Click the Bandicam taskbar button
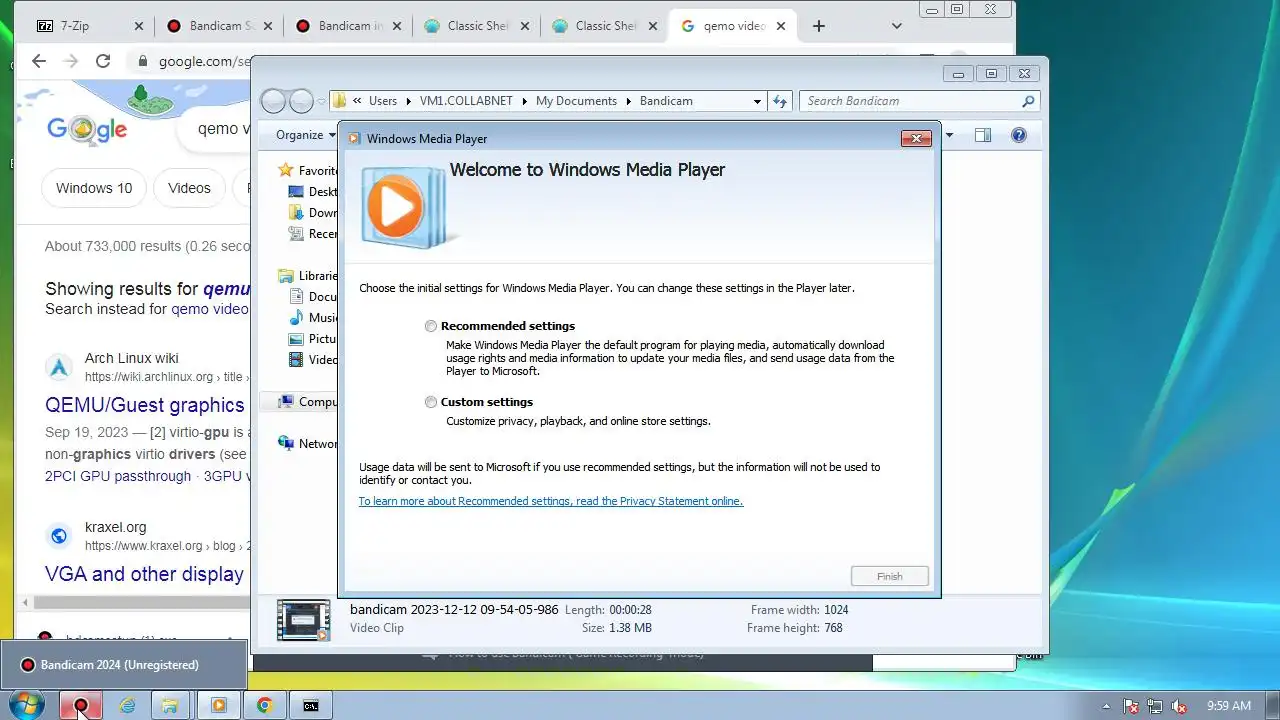This screenshot has height=720, width=1280. click(81, 705)
